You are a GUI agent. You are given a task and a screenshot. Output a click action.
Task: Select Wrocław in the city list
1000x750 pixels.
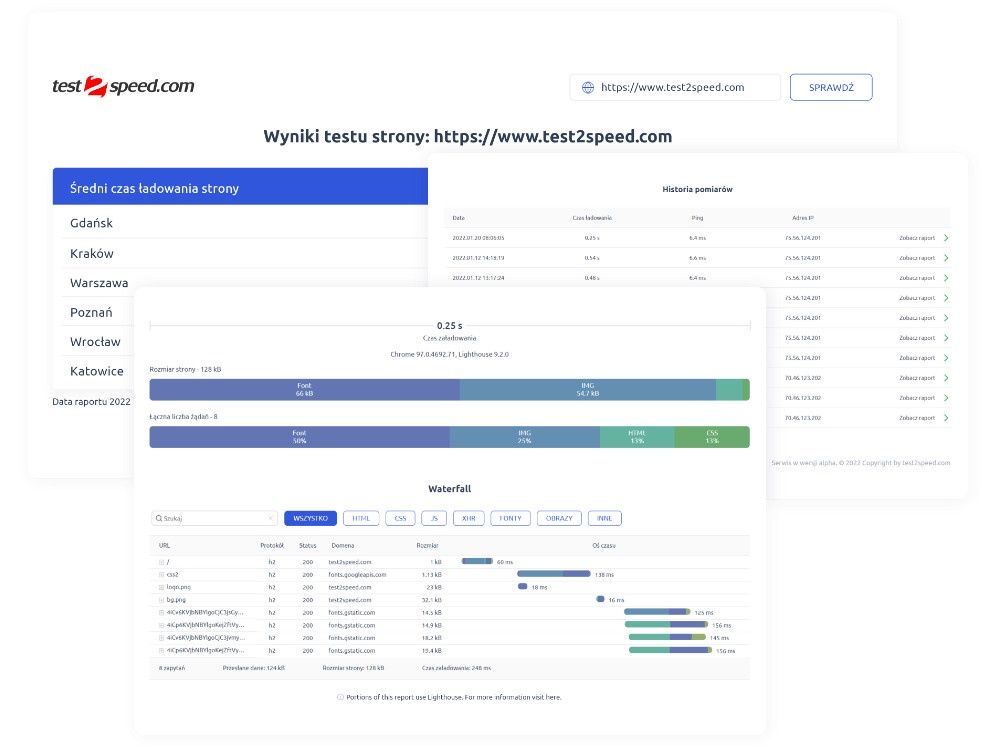95,341
